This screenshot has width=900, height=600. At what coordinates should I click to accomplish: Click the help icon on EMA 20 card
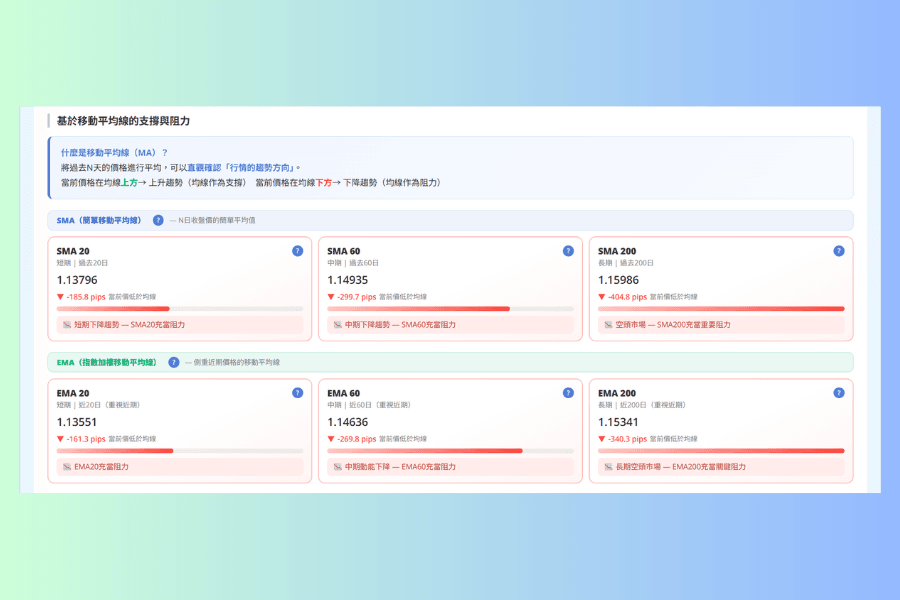tap(297, 393)
